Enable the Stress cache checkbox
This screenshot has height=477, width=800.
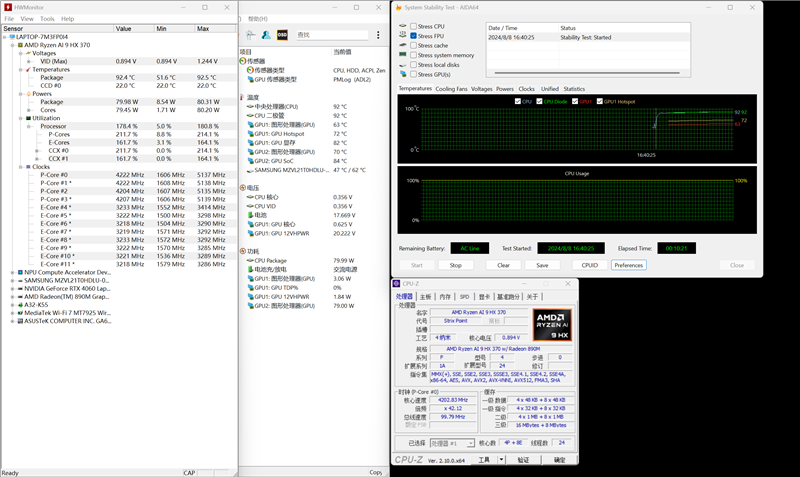click(414, 45)
